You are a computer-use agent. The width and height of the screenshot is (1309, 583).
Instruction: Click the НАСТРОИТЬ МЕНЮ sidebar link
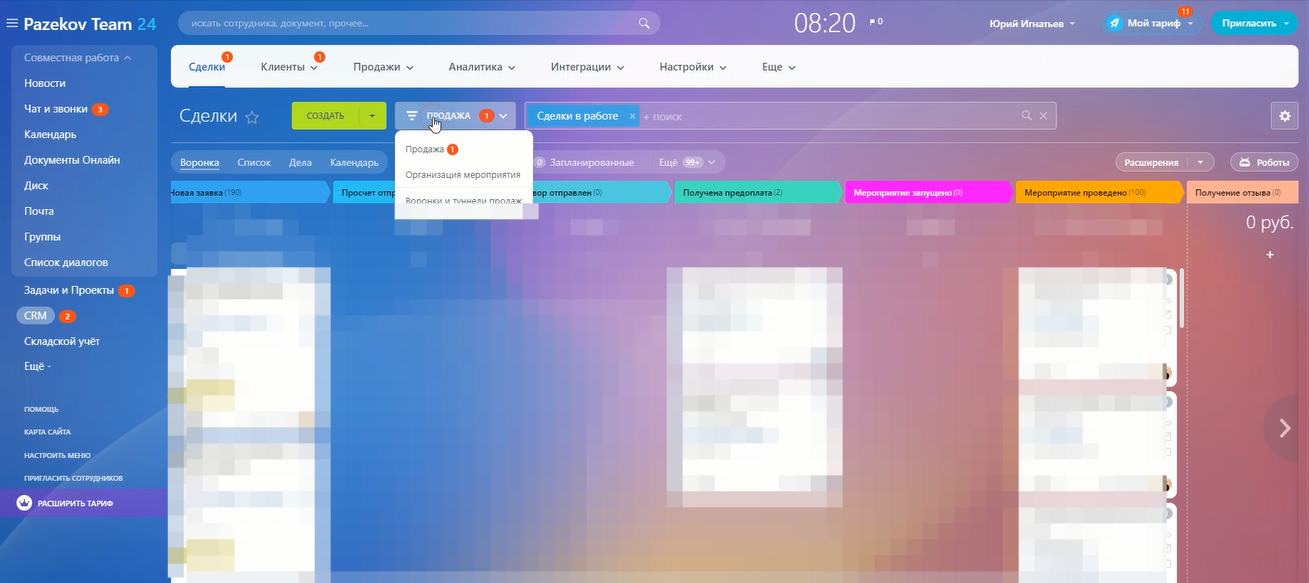pyautogui.click(x=57, y=455)
